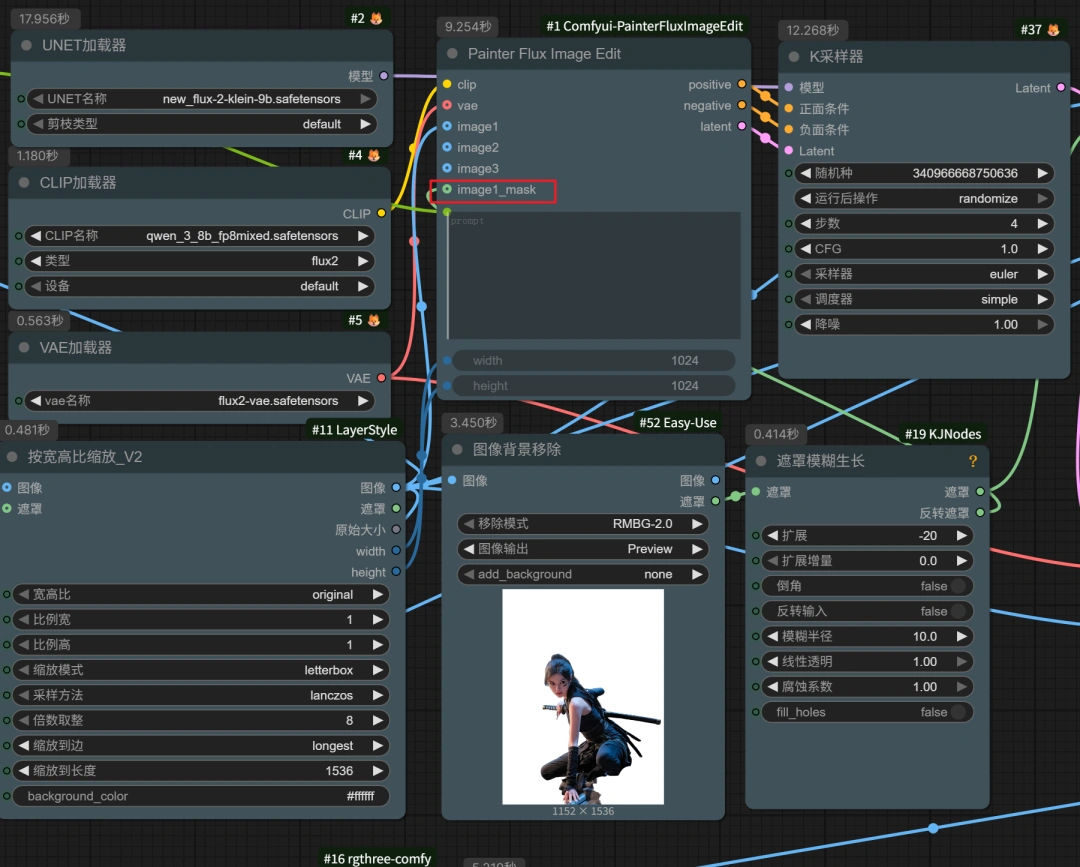Image resolution: width=1080 pixels, height=867 pixels.
Task: Increase 步数 value with right arrow
Action: pos(1042,223)
